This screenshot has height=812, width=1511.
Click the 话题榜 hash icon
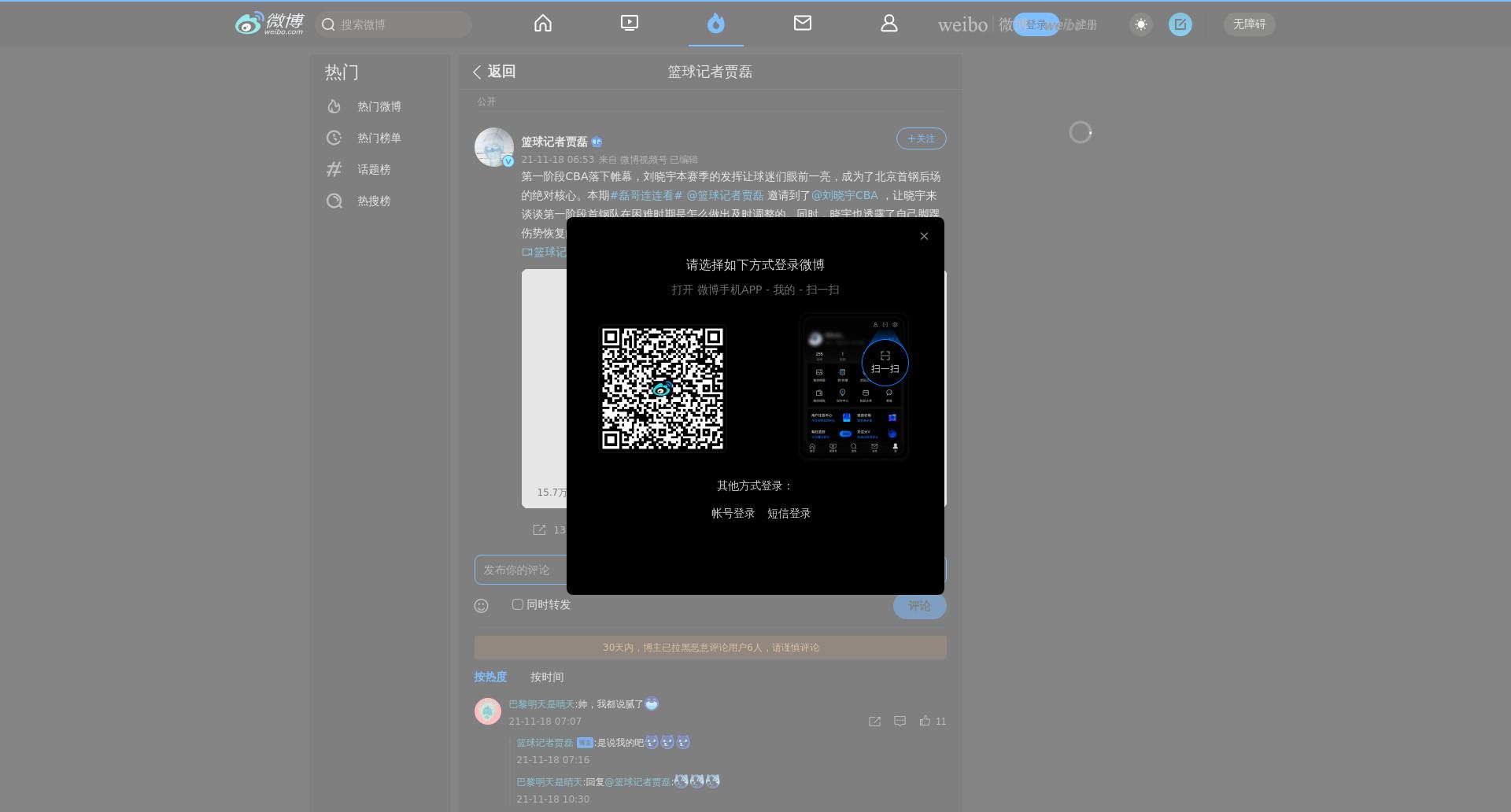coord(334,169)
